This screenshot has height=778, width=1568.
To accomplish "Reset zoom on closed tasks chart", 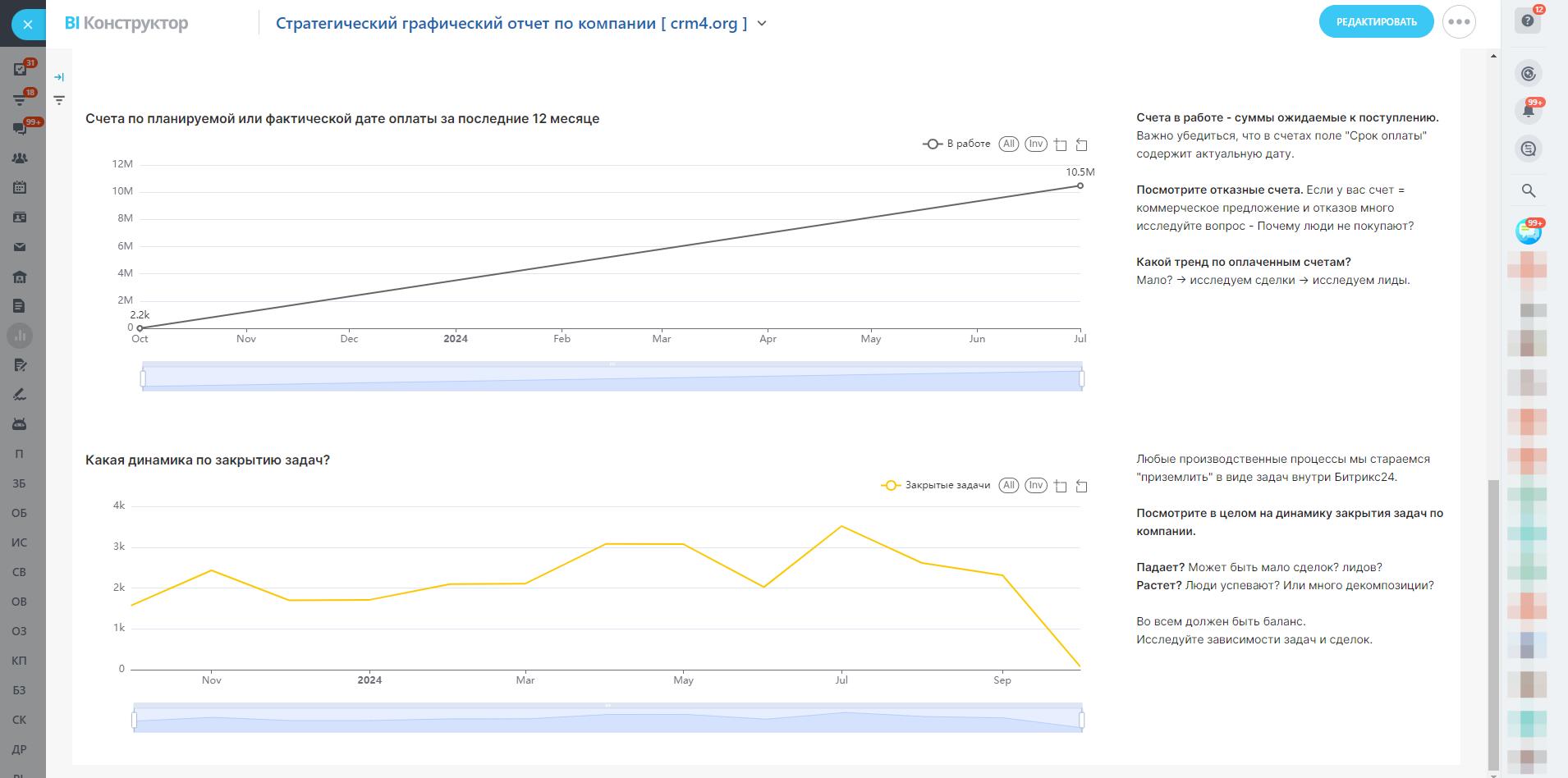I will pyautogui.click(x=1082, y=486).
